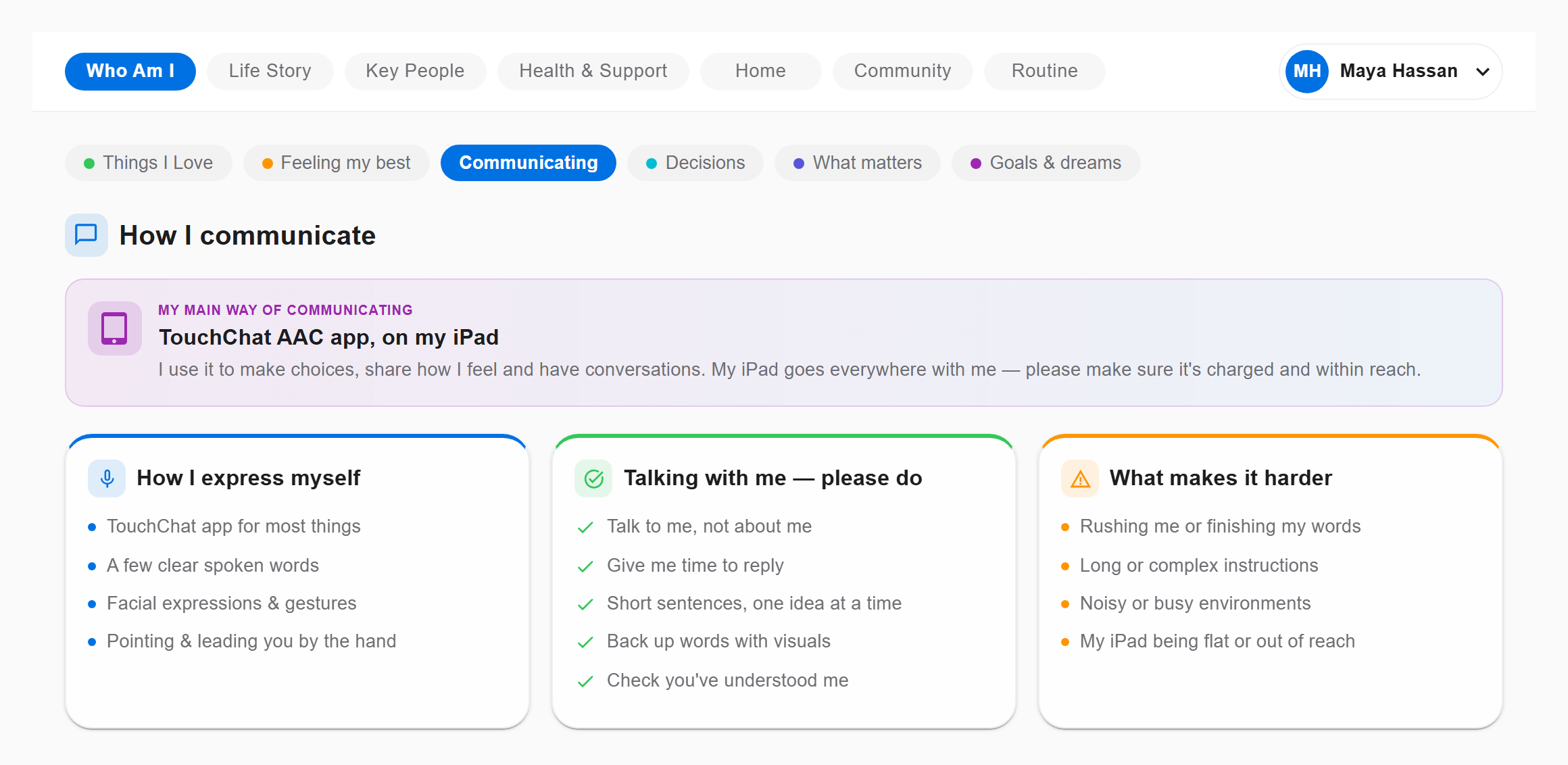The image size is (1568, 765).
Task: Switch to the Who Am I tab
Action: tap(130, 71)
